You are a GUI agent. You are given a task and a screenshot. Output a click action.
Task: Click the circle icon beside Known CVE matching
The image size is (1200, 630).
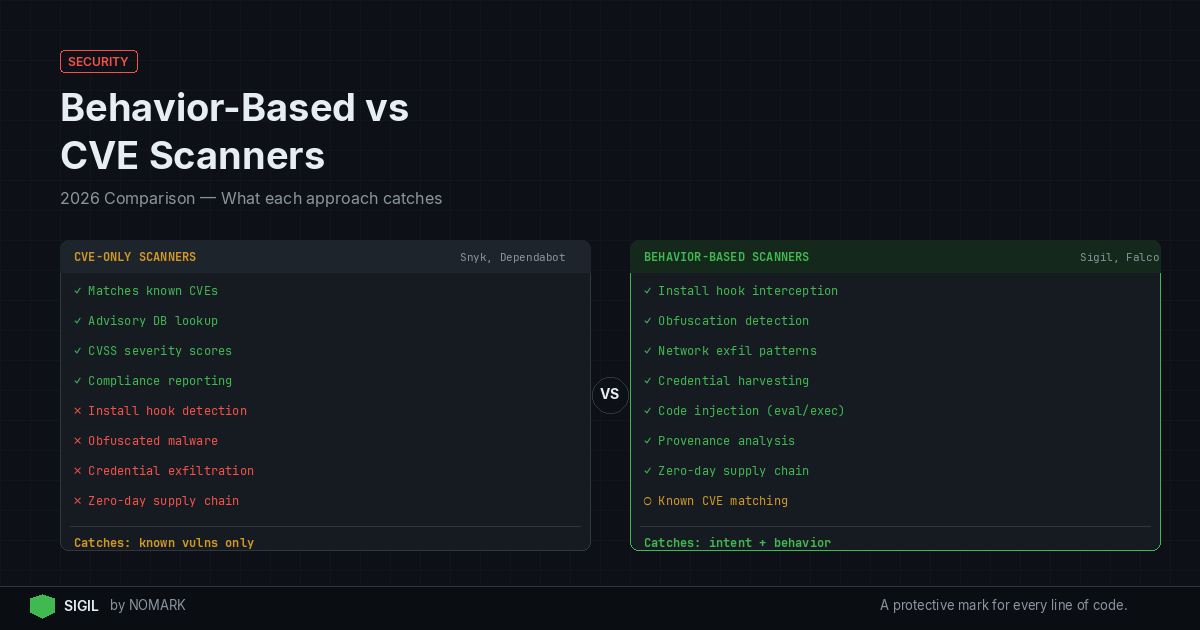tap(648, 501)
